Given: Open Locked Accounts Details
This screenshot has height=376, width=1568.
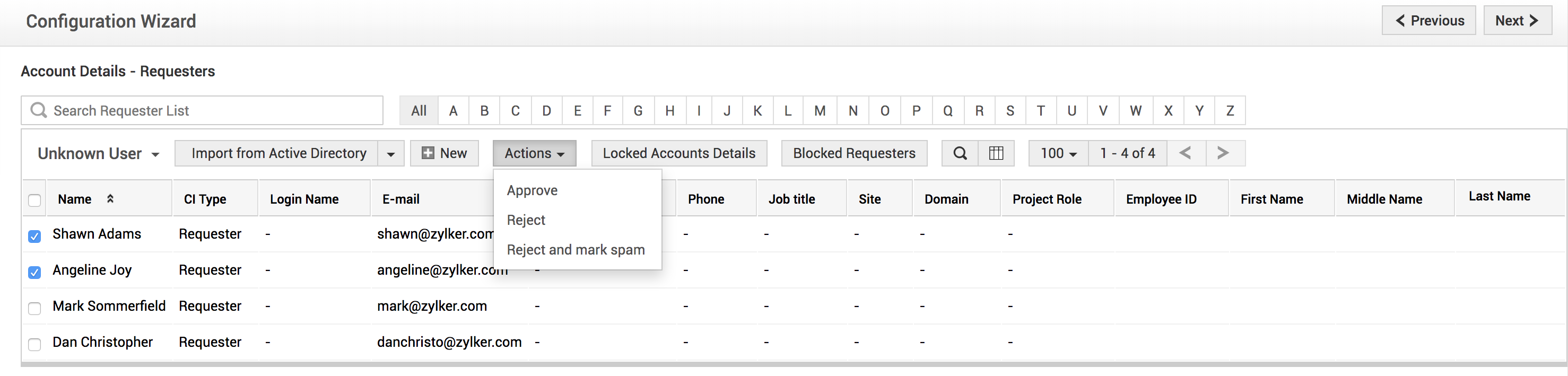Looking at the screenshot, I should pyautogui.click(x=678, y=153).
